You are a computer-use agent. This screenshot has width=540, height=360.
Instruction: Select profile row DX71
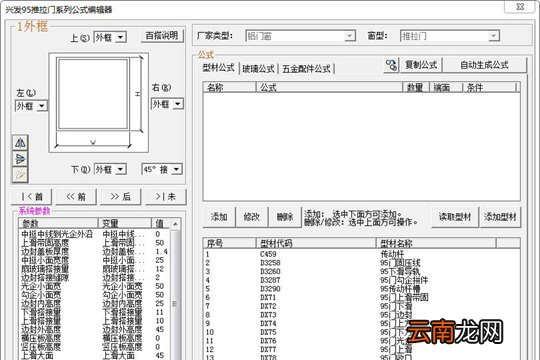361,297
